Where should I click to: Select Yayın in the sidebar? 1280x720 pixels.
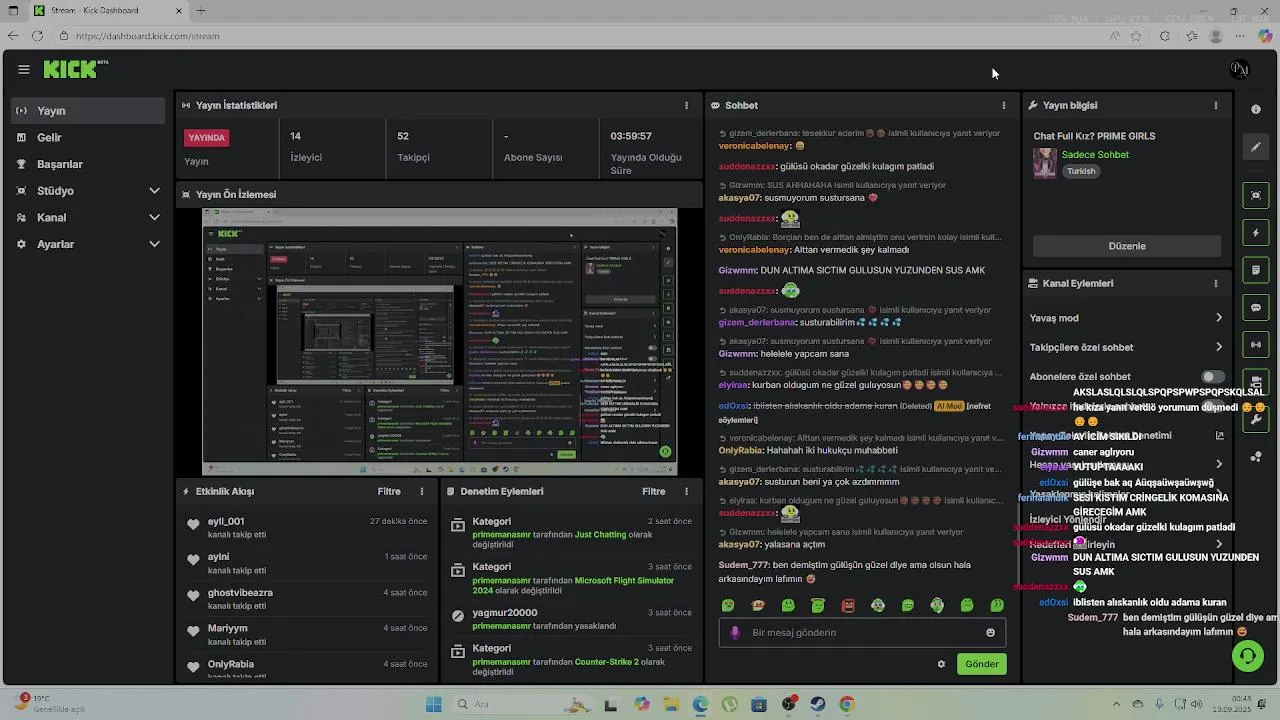[88, 111]
